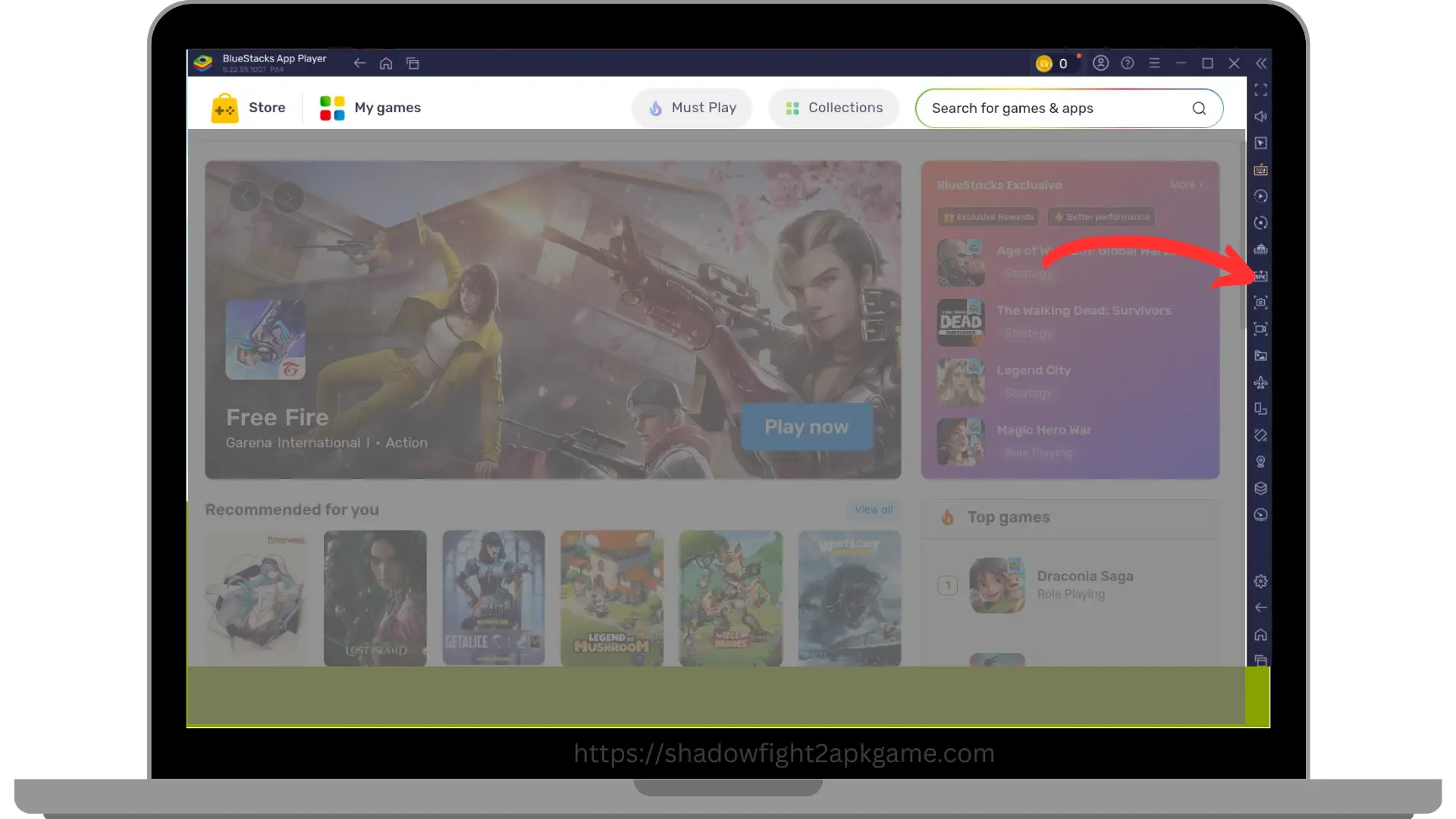The width and height of the screenshot is (1456, 819).
Task: Open the Screen recorder tool
Action: pyautogui.click(x=1260, y=329)
